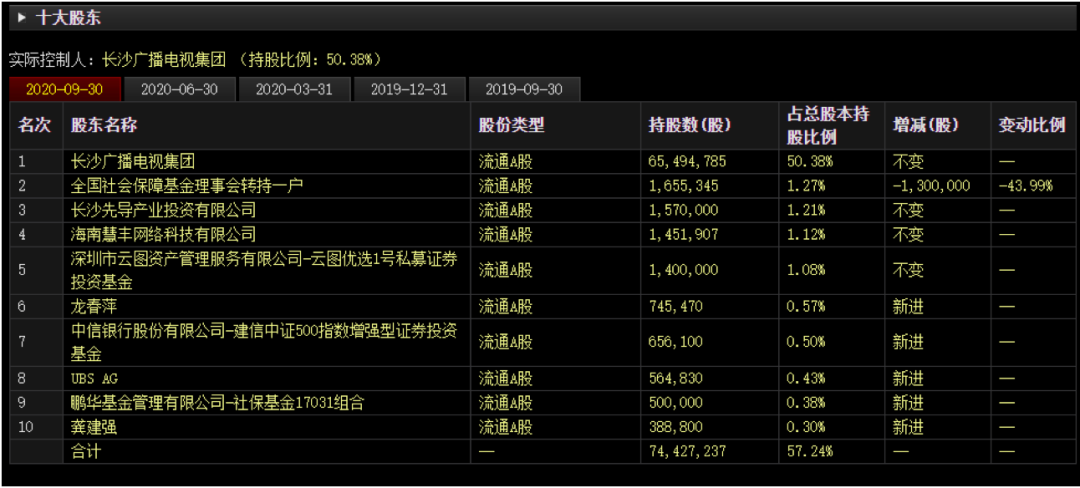Open the 2020-03-31 tab

294,90
